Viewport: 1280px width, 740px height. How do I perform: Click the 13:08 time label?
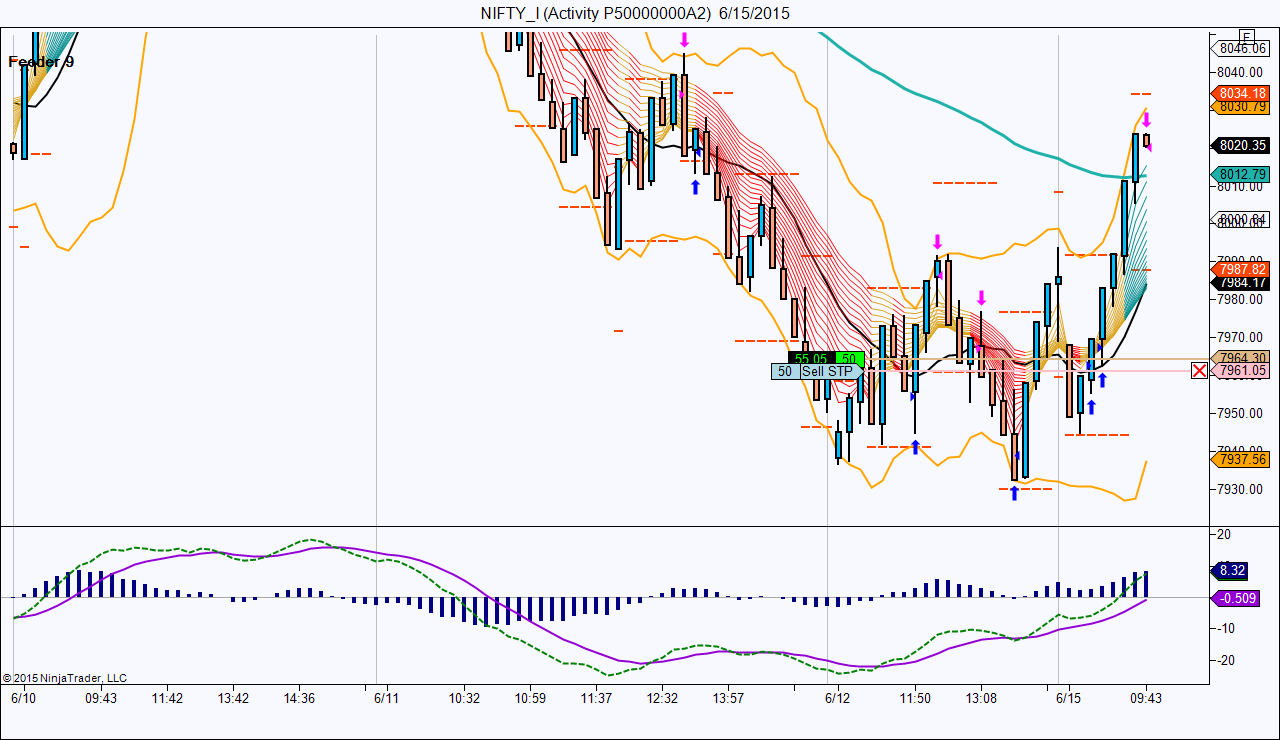pyautogui.click(x=981, y=698)
